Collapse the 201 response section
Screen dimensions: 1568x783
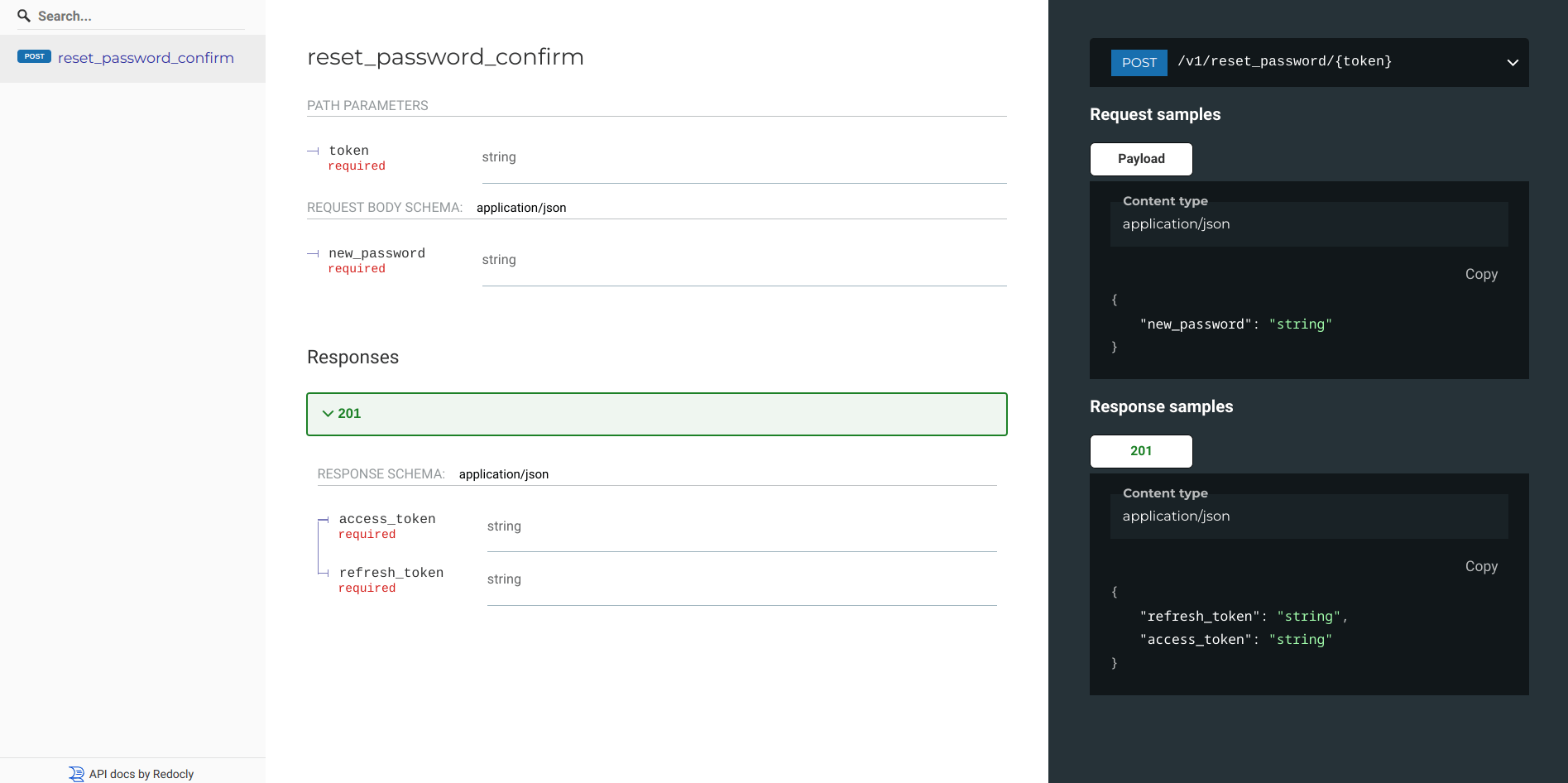click(x=328, y=413)
